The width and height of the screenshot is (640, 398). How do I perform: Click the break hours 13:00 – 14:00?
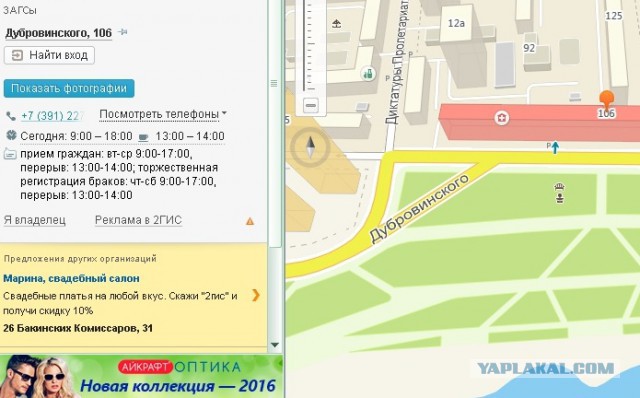click(190, 136)
